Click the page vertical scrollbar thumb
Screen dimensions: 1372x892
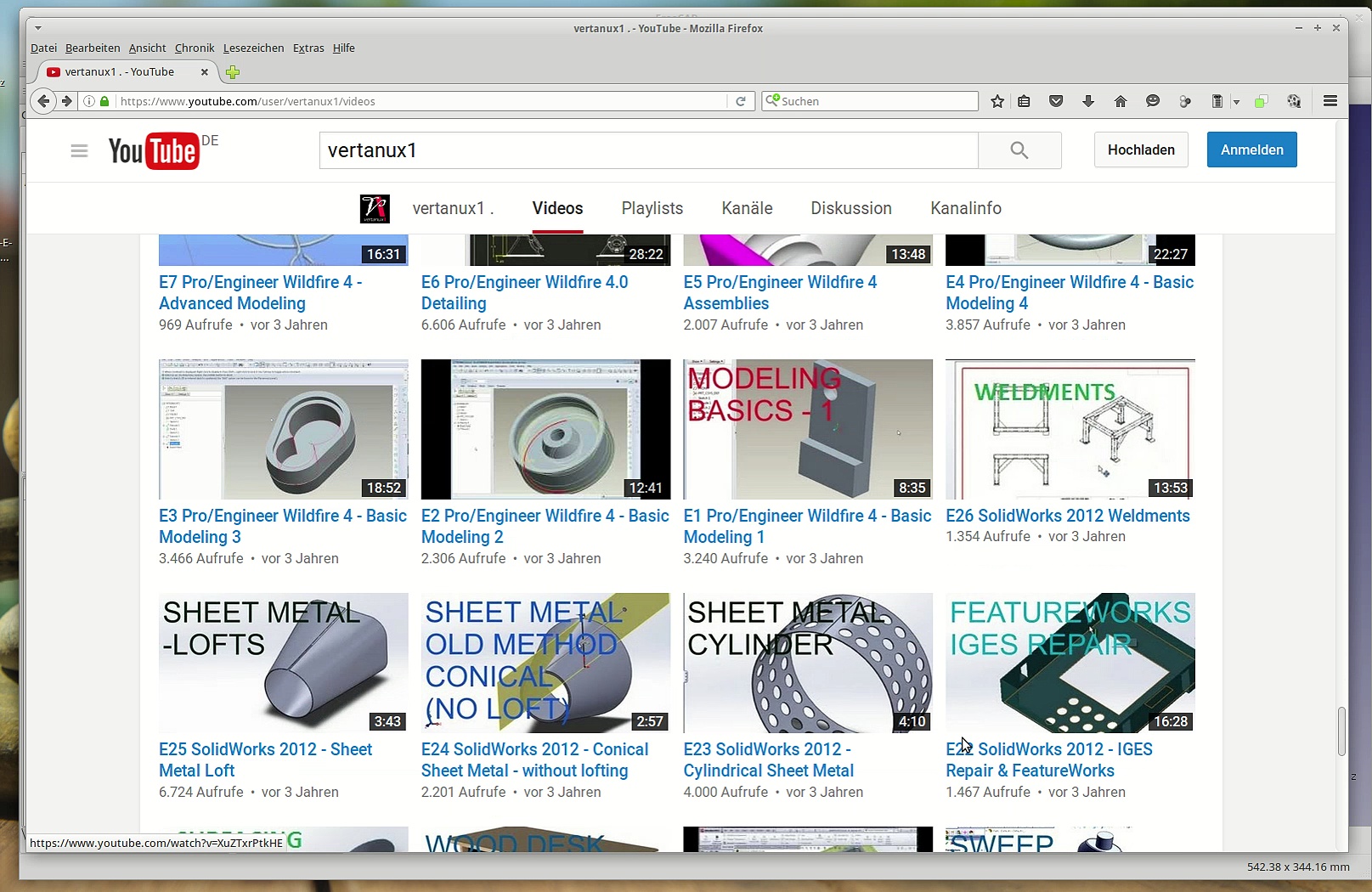1341,730
